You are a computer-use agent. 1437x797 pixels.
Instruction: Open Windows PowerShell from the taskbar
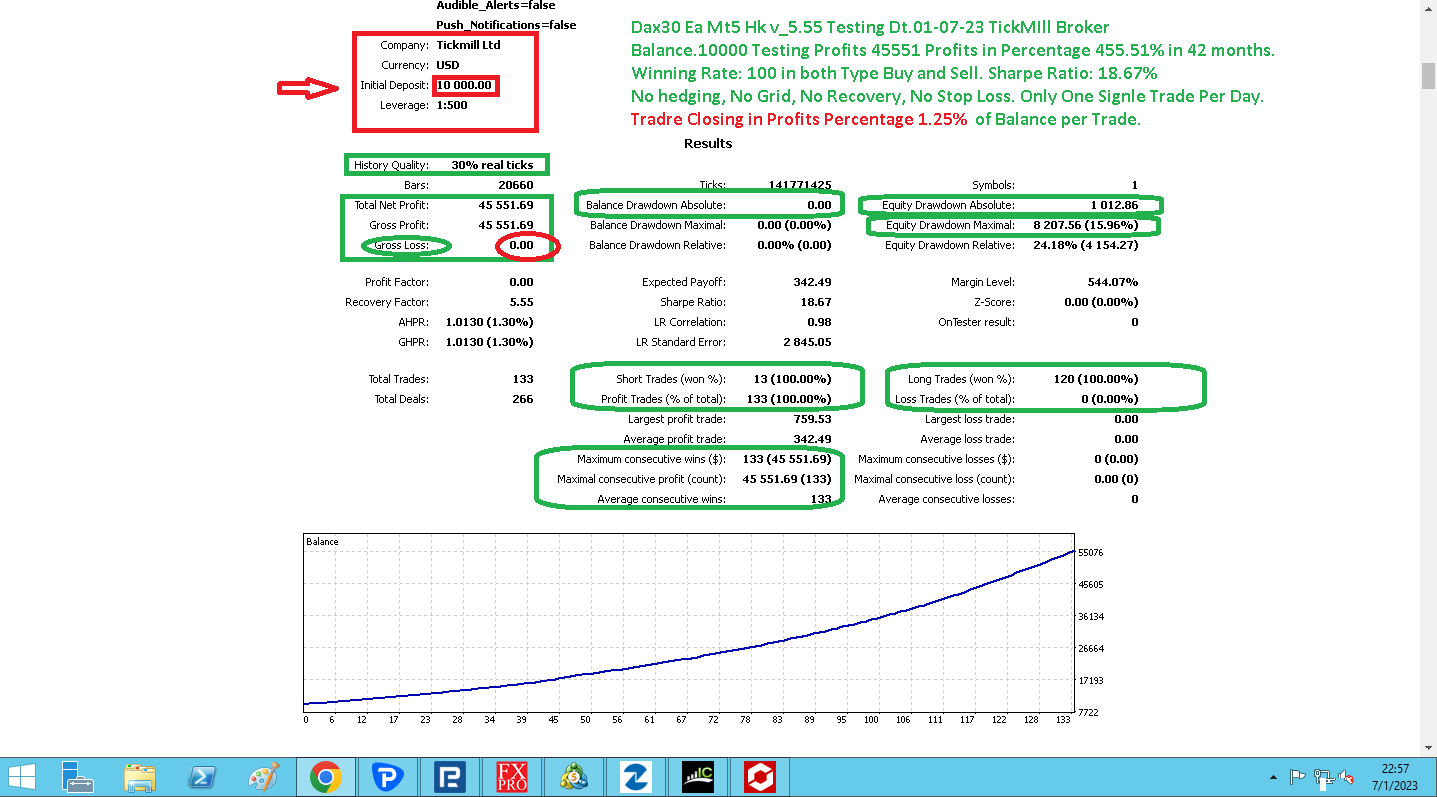coord(203,777)
